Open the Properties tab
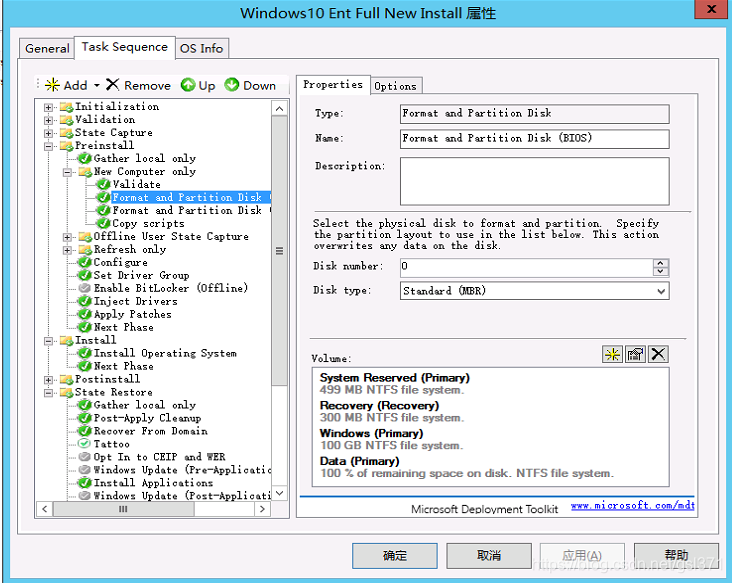 (x=333, y=84)
